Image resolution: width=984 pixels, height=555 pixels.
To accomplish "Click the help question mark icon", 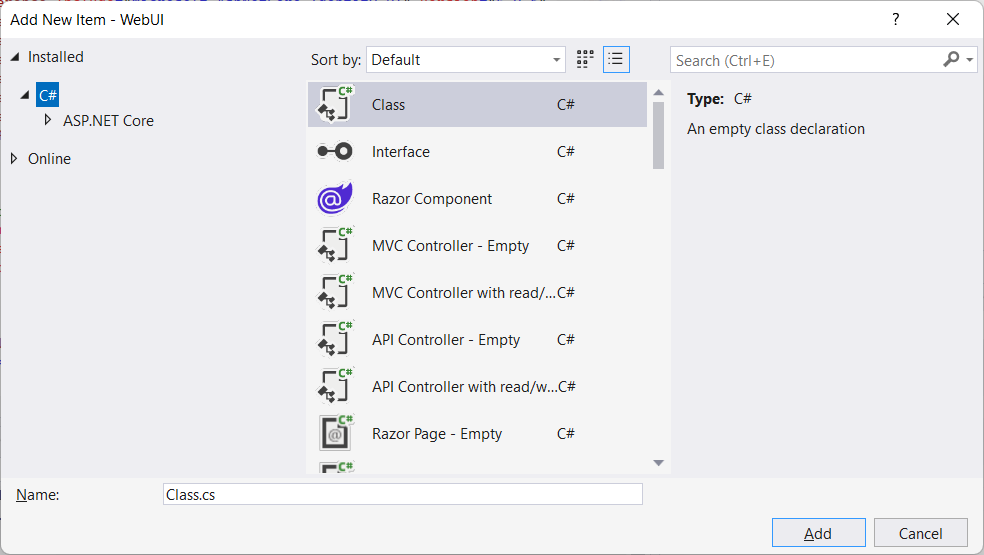I will (896, 20).
